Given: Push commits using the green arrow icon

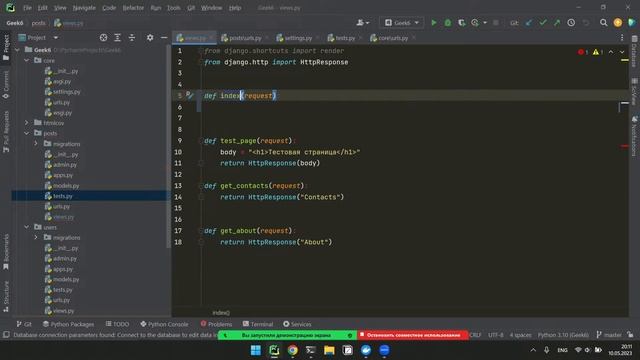Looking at the screenshot, I should point(557,23).
